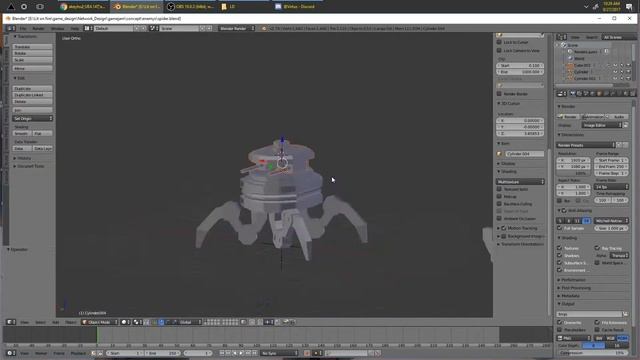Click the Translate button
Image resolution: width=640 pixels, height=360 pixels.
pos(33,47)
